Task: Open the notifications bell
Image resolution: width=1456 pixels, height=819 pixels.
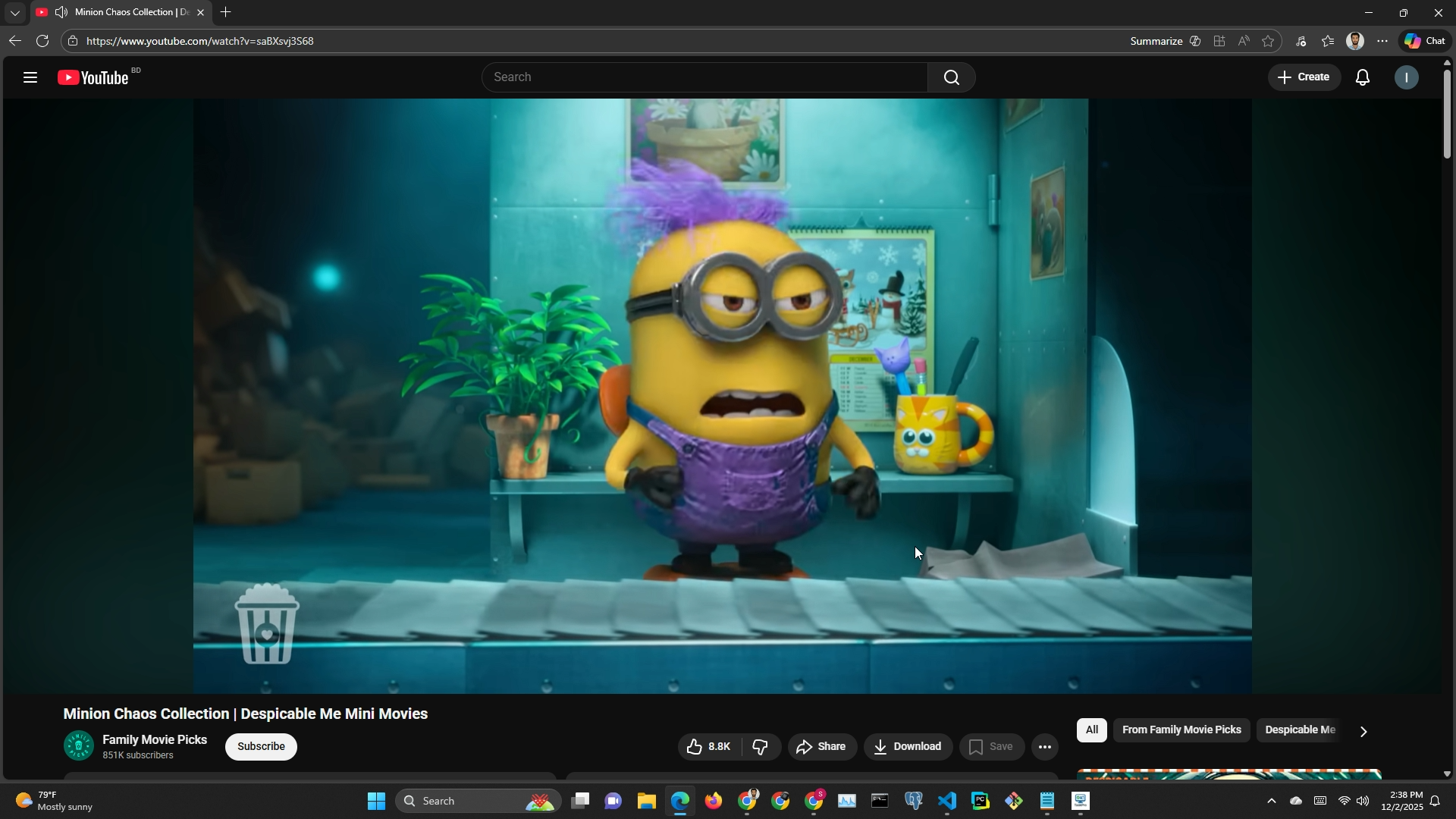Action: click(1362, 77)
